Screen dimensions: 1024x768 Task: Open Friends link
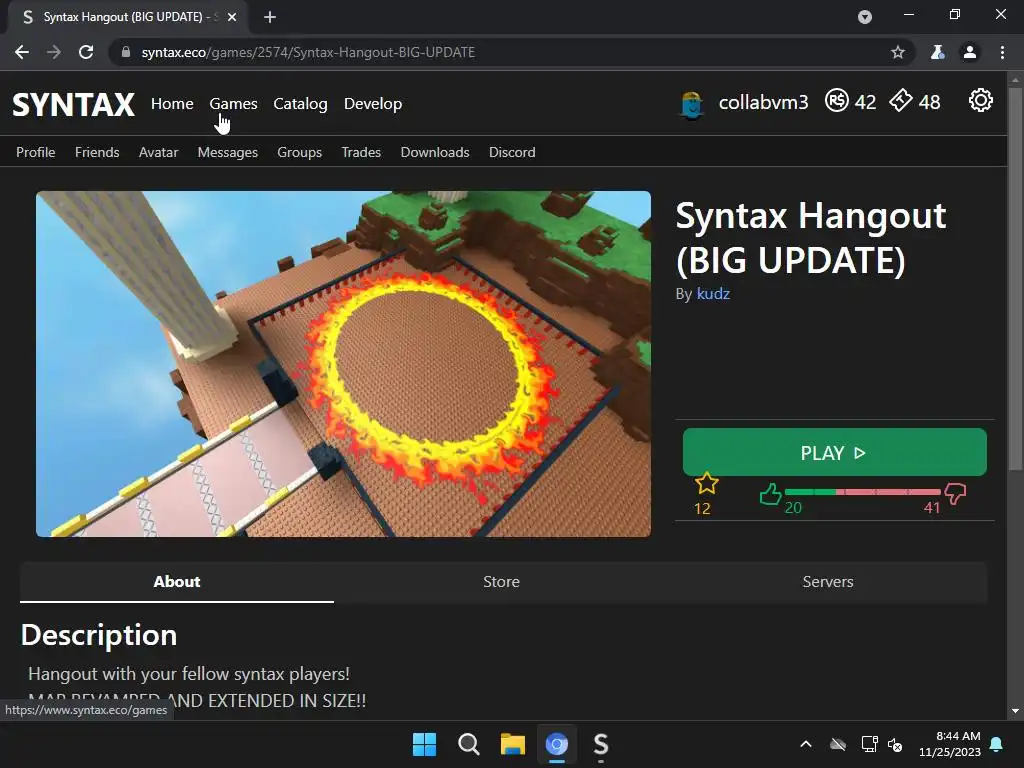click(97, 152)
